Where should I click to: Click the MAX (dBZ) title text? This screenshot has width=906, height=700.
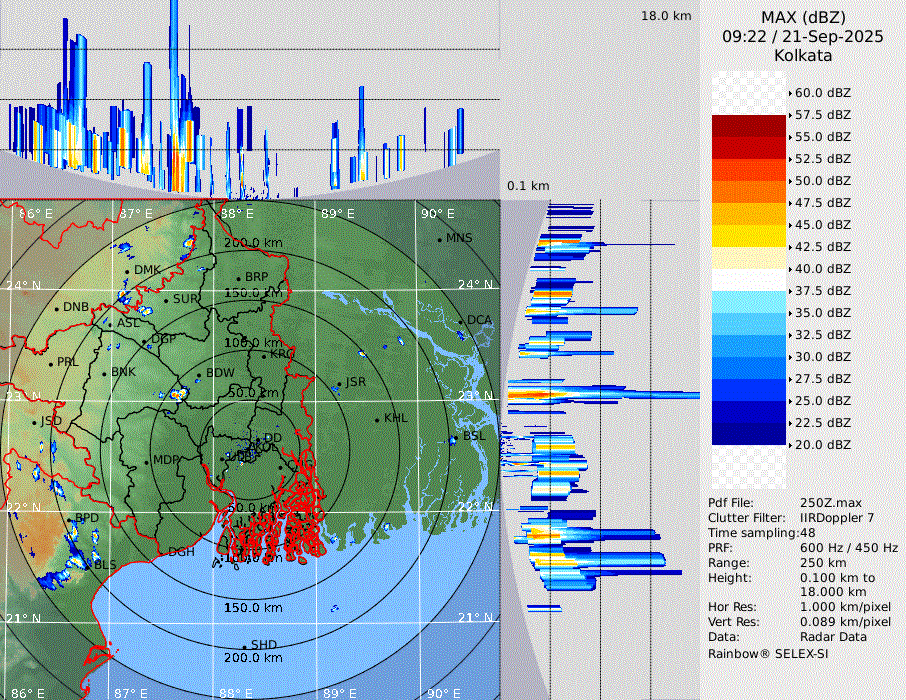pyautogui.click(x=803, y=17)
